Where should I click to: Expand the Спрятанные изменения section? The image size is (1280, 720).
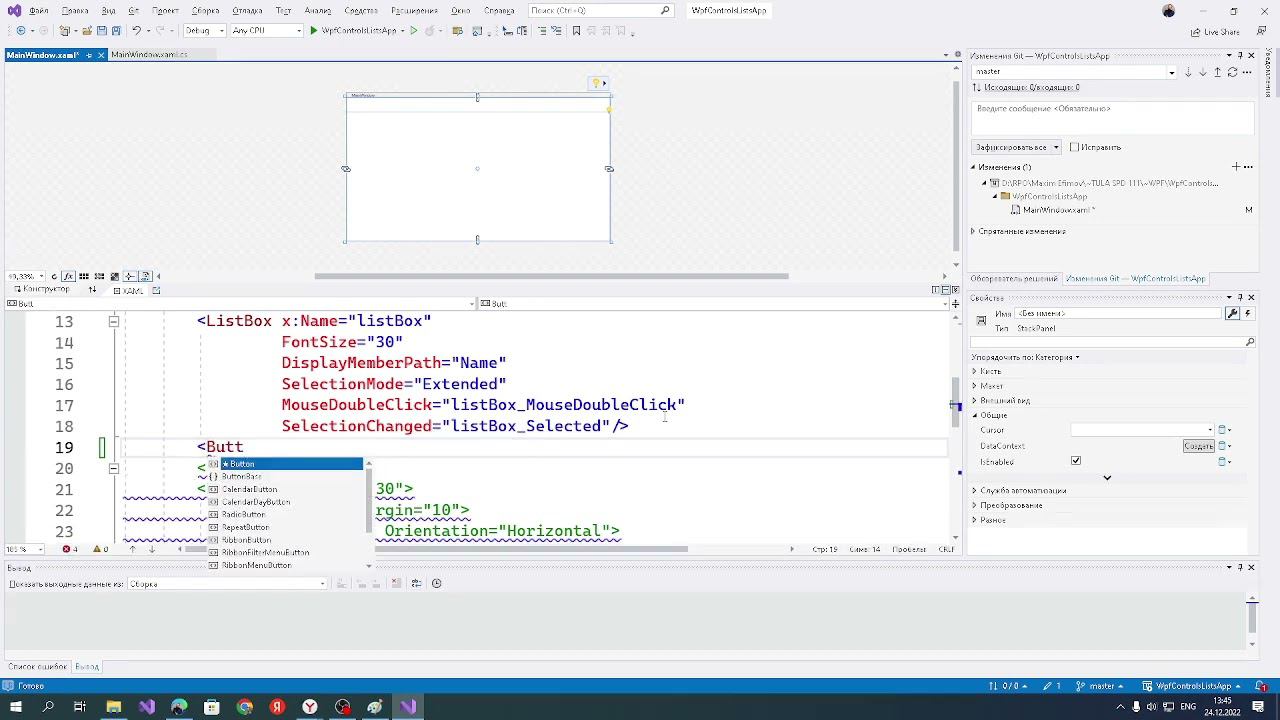tap(973, 231)
